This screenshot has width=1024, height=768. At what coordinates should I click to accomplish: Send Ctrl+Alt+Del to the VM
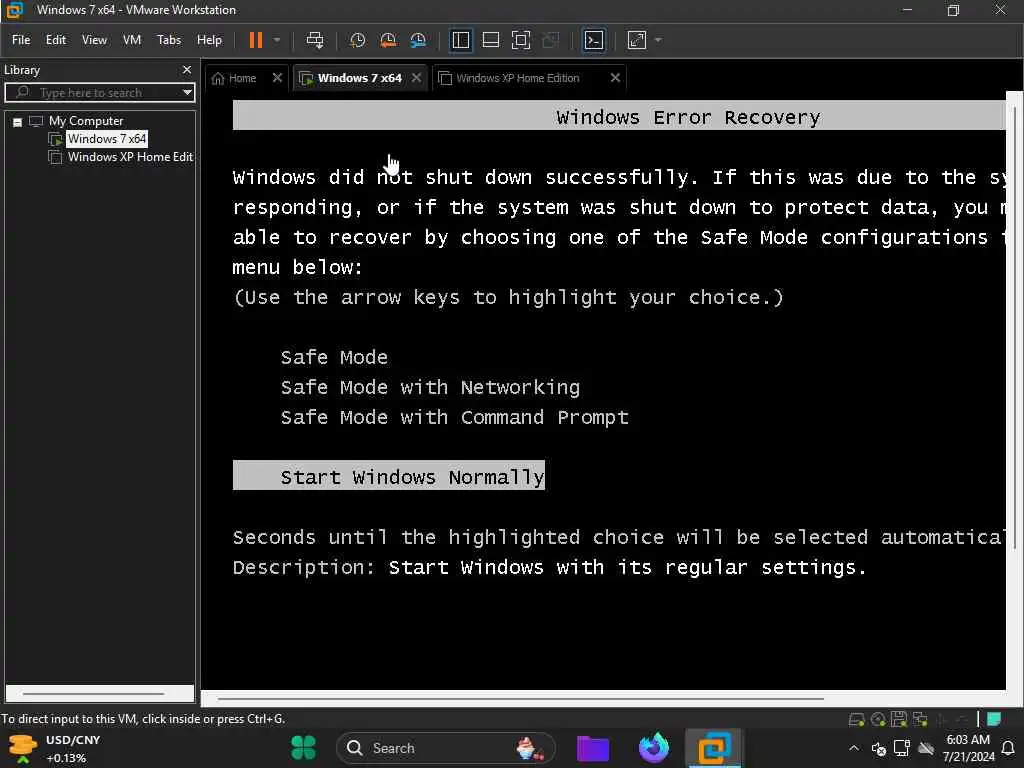[315, 40]
